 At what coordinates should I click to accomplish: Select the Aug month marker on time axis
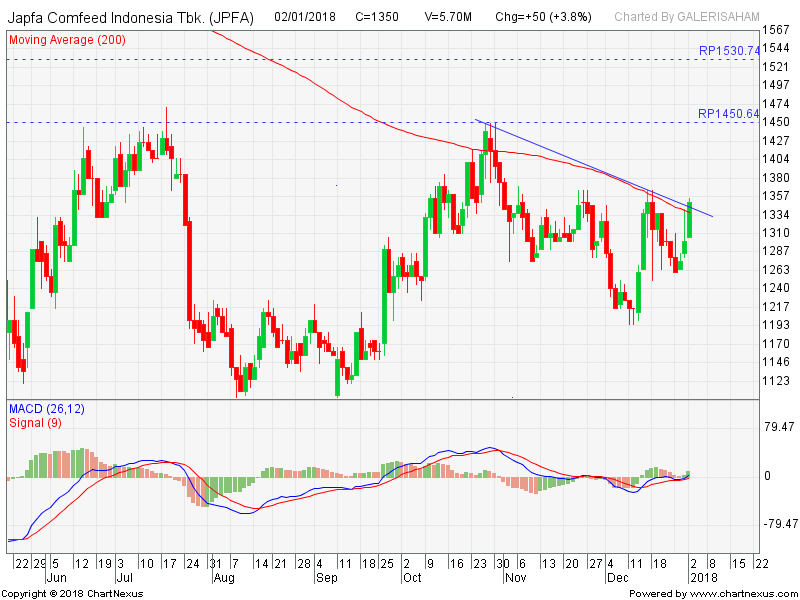coord(223,577)
